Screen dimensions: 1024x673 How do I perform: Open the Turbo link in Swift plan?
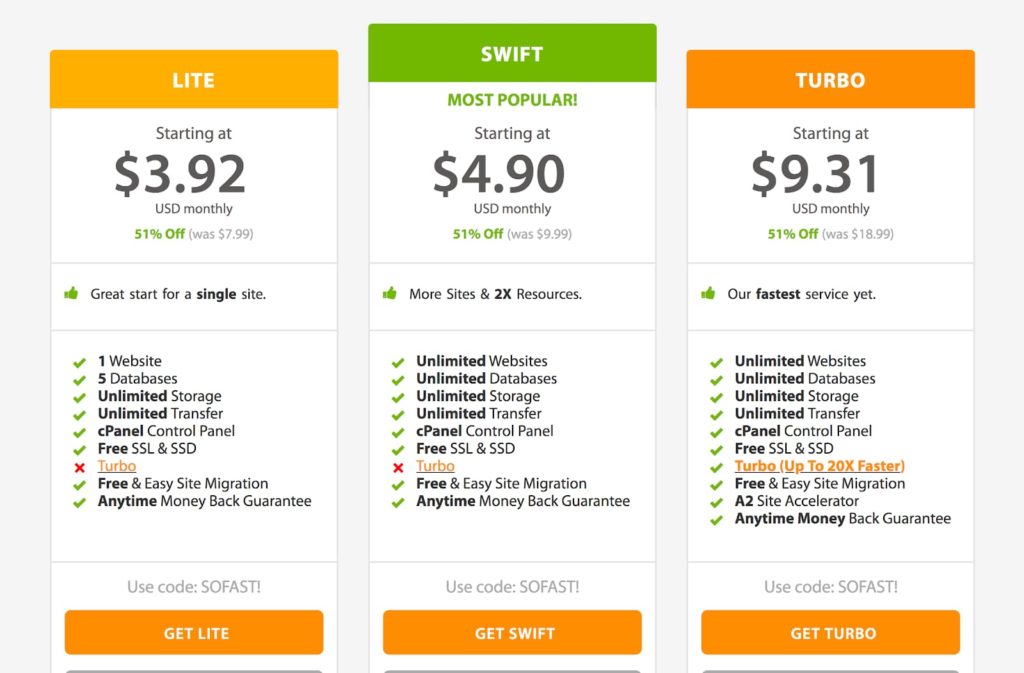435,466
